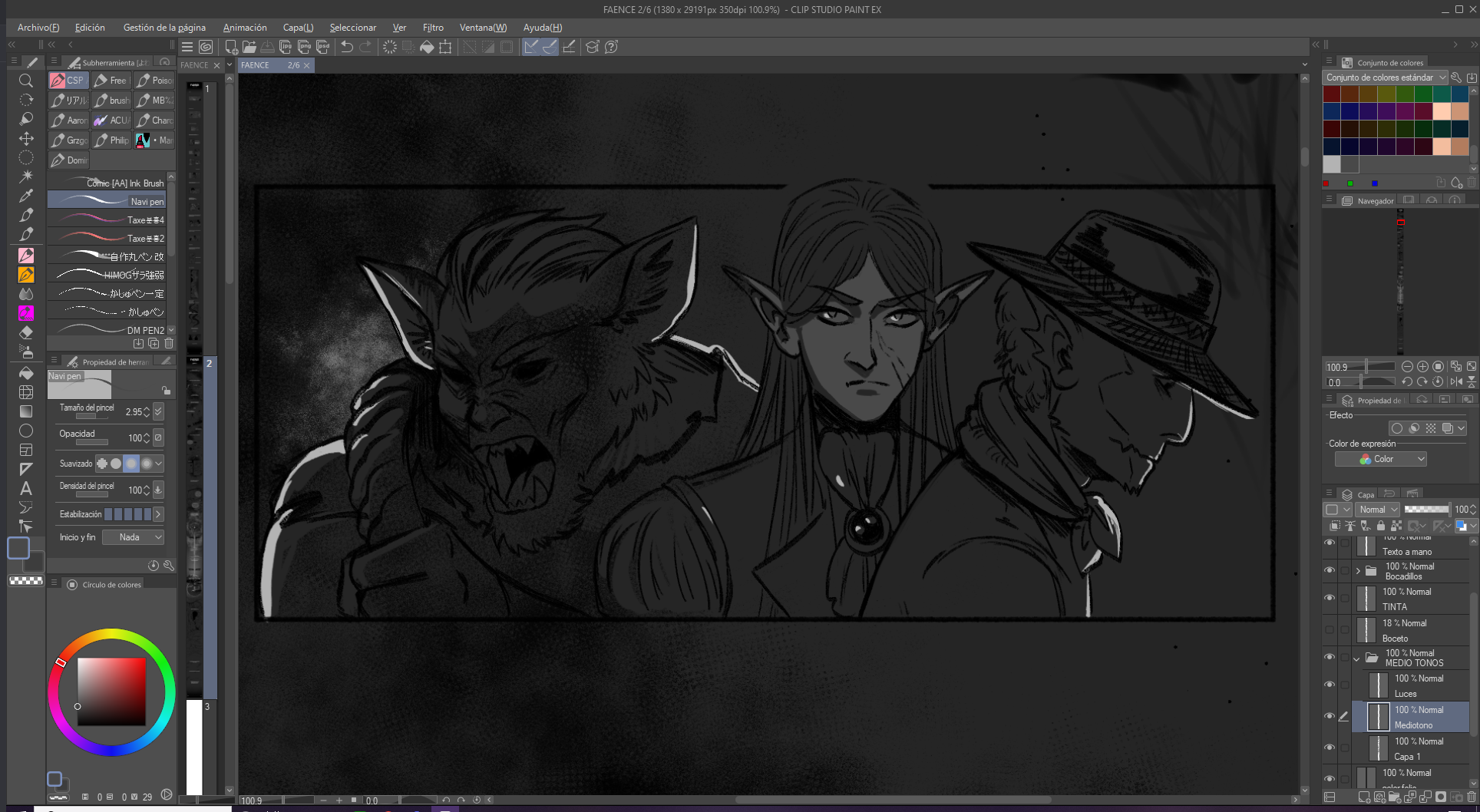Expand the Bocadillos folder
The height and width of the screenshot is (812, 1480).
(1358, 570)
